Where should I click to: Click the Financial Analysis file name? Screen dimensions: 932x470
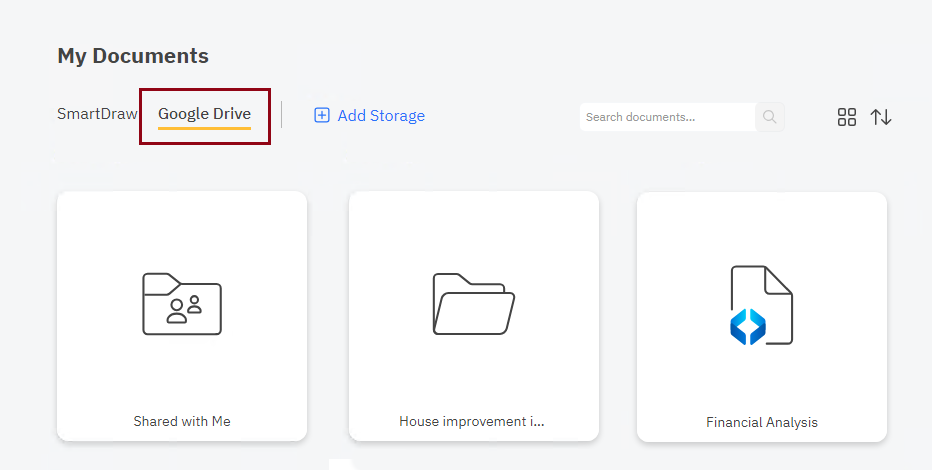762,422
